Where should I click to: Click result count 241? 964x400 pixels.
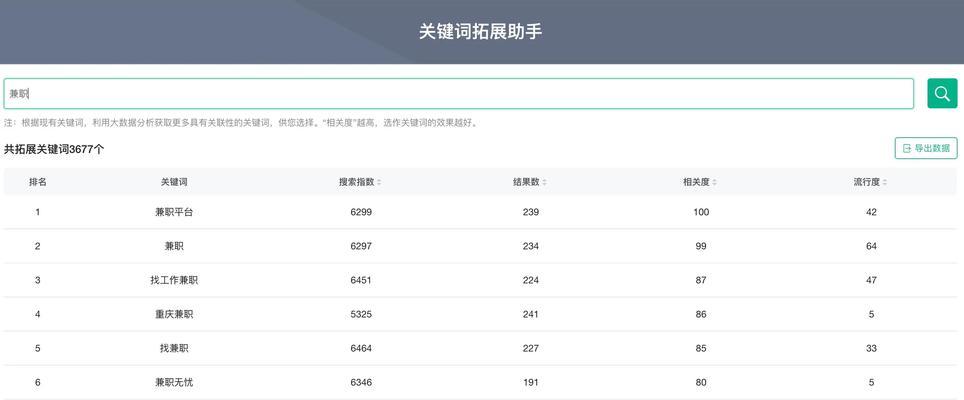click(531, 314)
